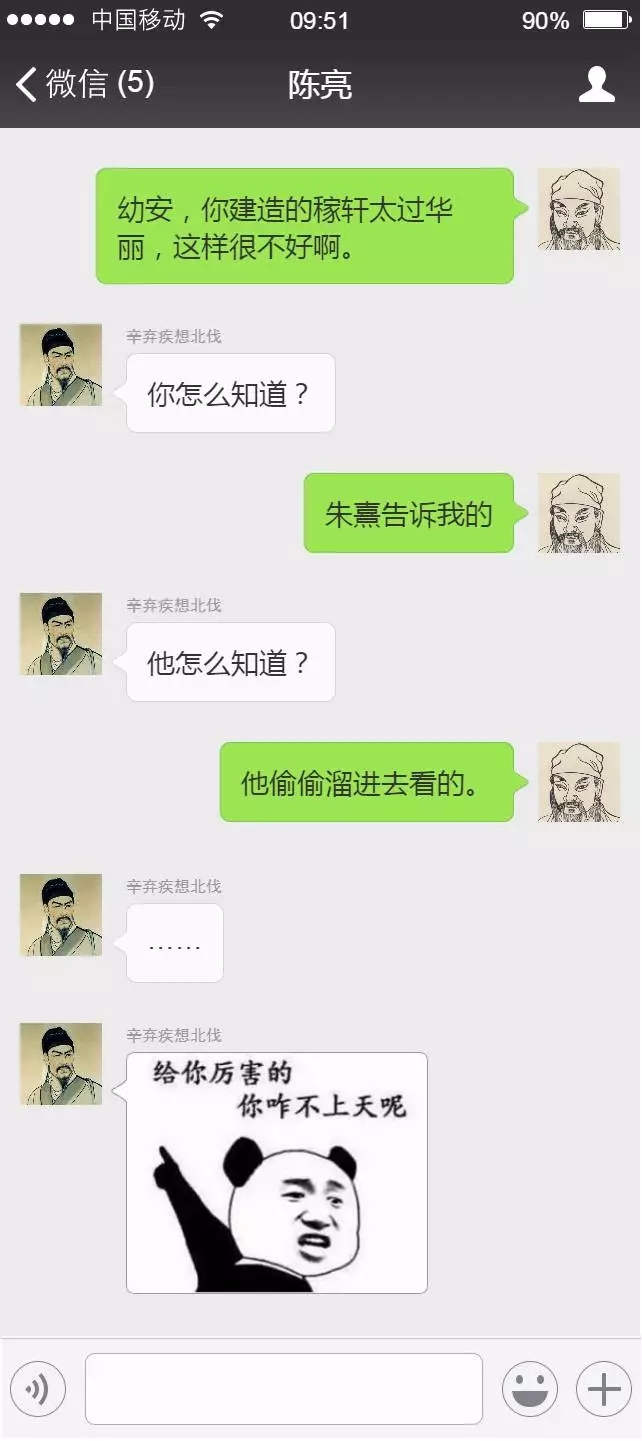Return to 微信 (5) chat list

(85, 85)
